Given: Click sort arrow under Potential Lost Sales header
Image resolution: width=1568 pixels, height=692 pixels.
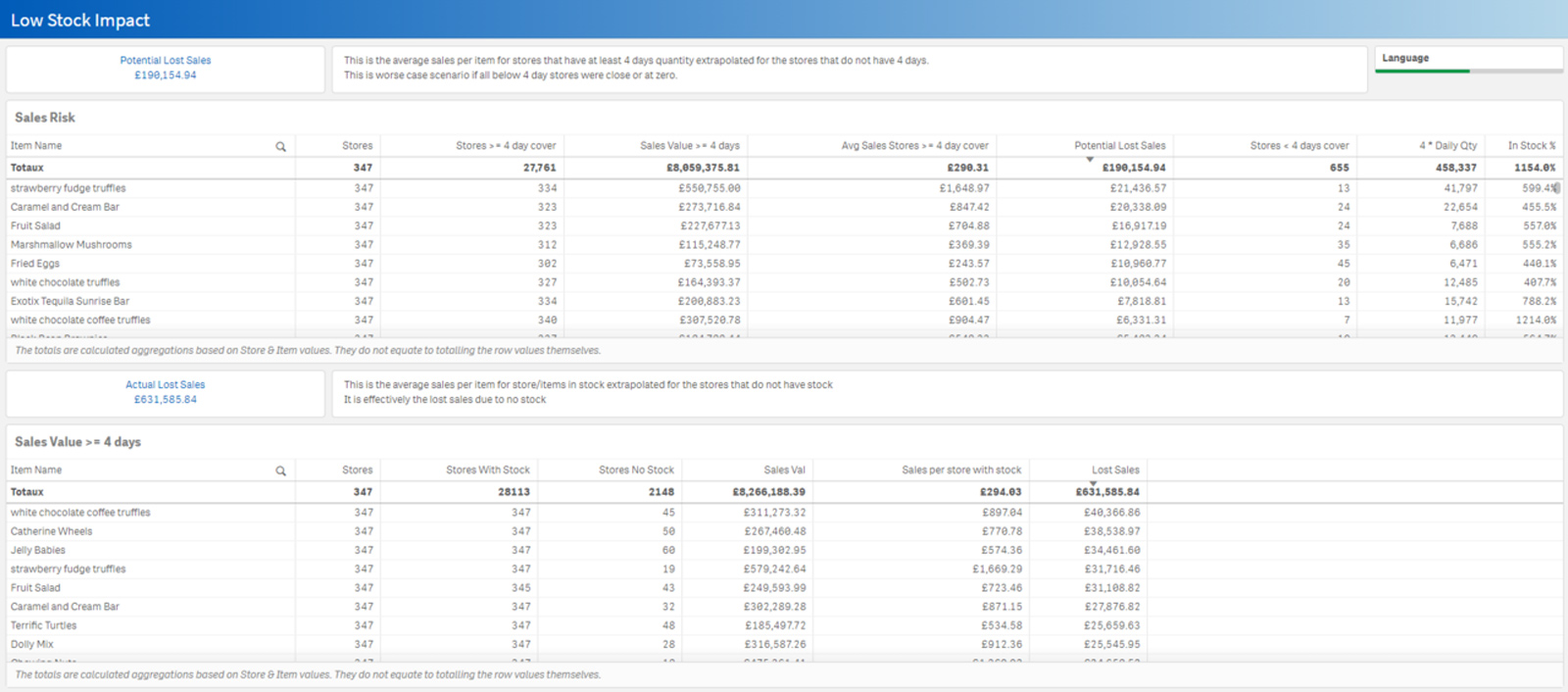Looking at the screenshot, I should [1090, 159].
